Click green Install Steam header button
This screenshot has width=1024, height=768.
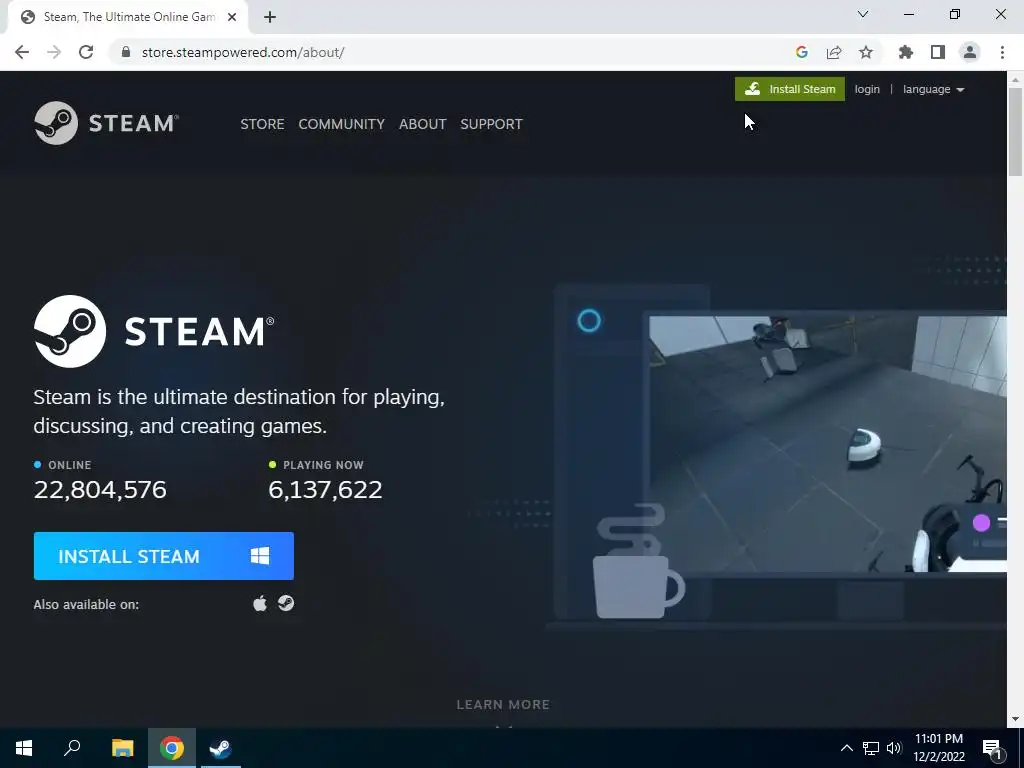point(790,89)
